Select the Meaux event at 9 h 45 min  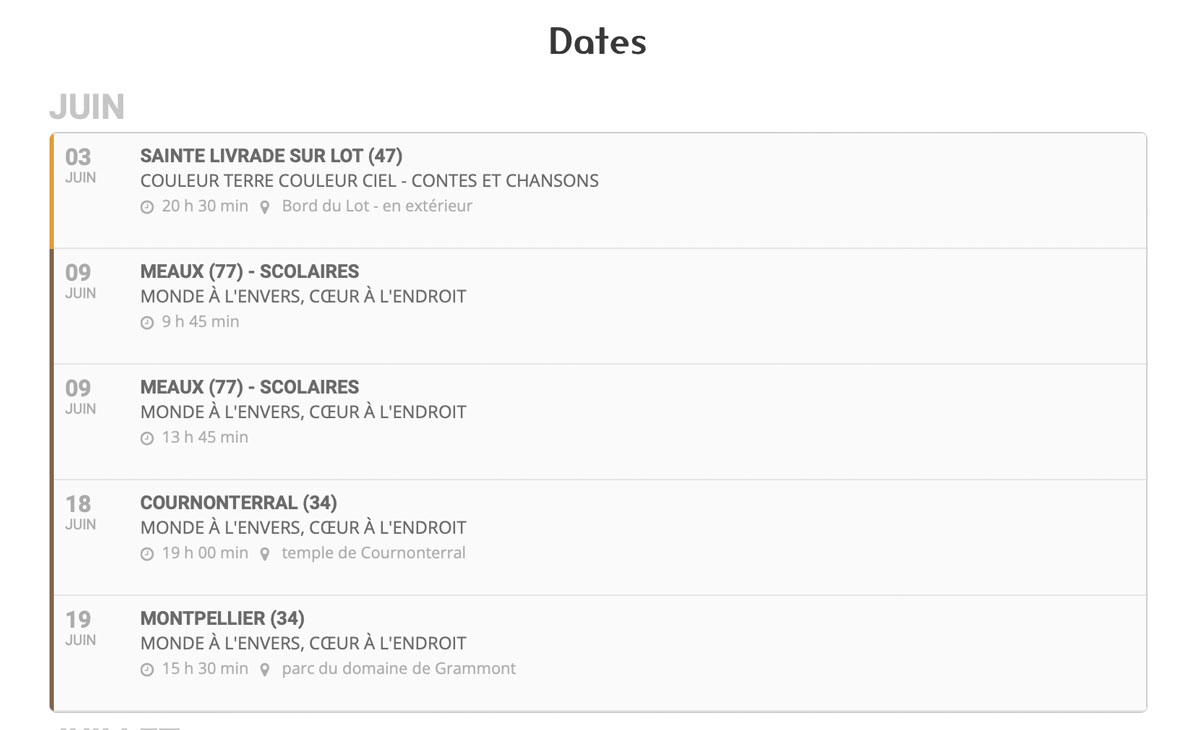click(249, 272)
